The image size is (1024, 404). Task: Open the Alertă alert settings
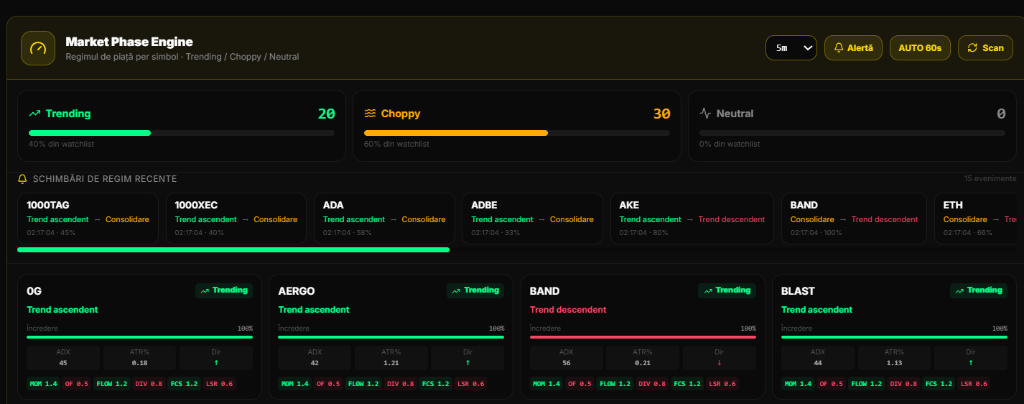click(x=854, y=48)
